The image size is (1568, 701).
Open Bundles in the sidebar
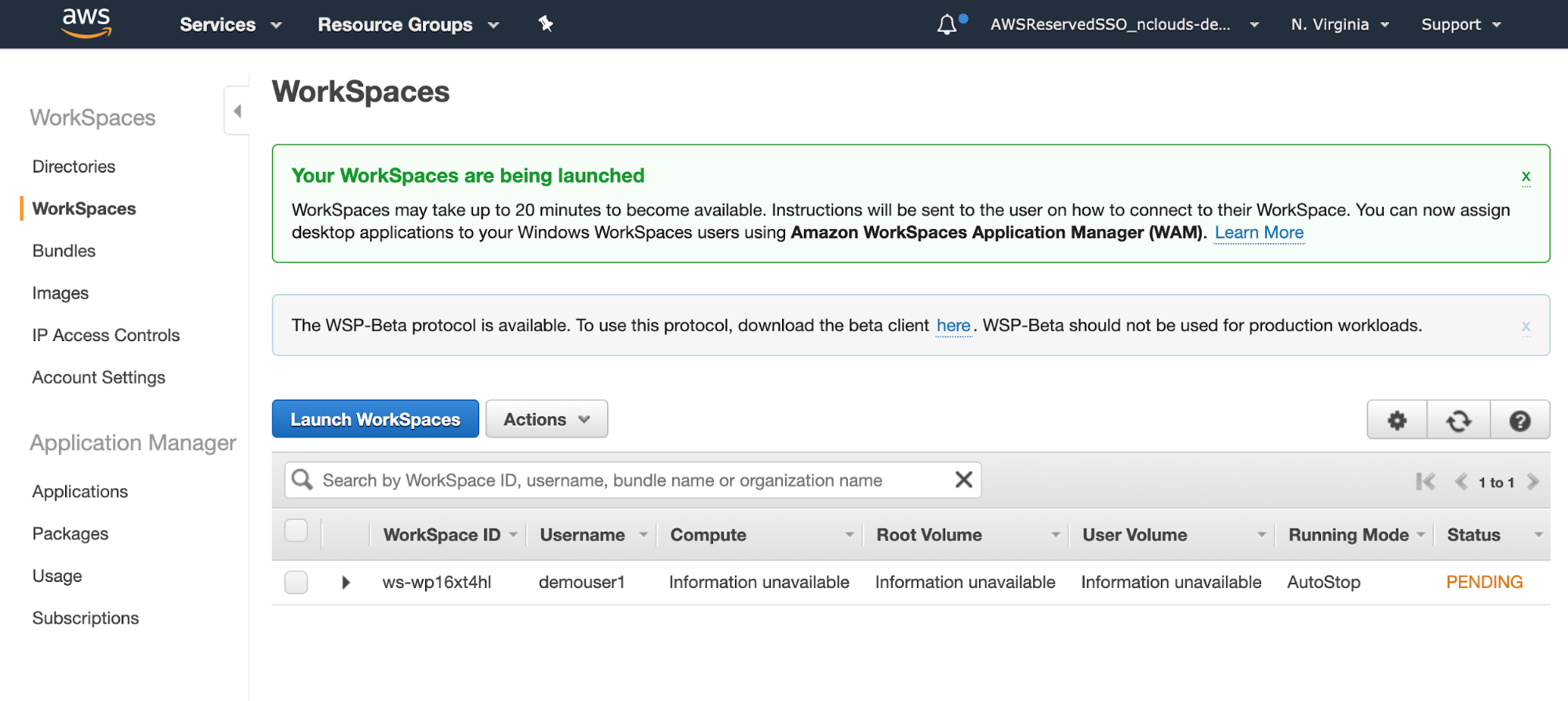[64, 251]
